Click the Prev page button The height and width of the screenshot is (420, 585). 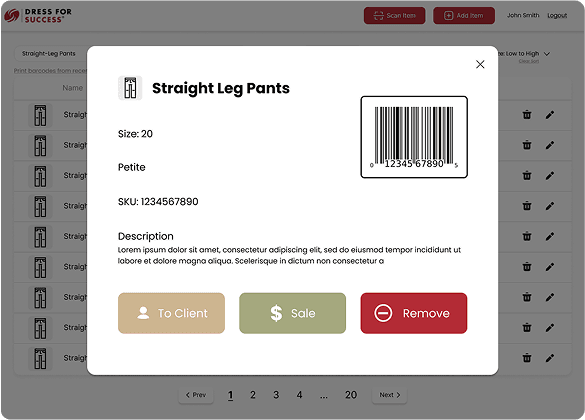pos(196,395)
